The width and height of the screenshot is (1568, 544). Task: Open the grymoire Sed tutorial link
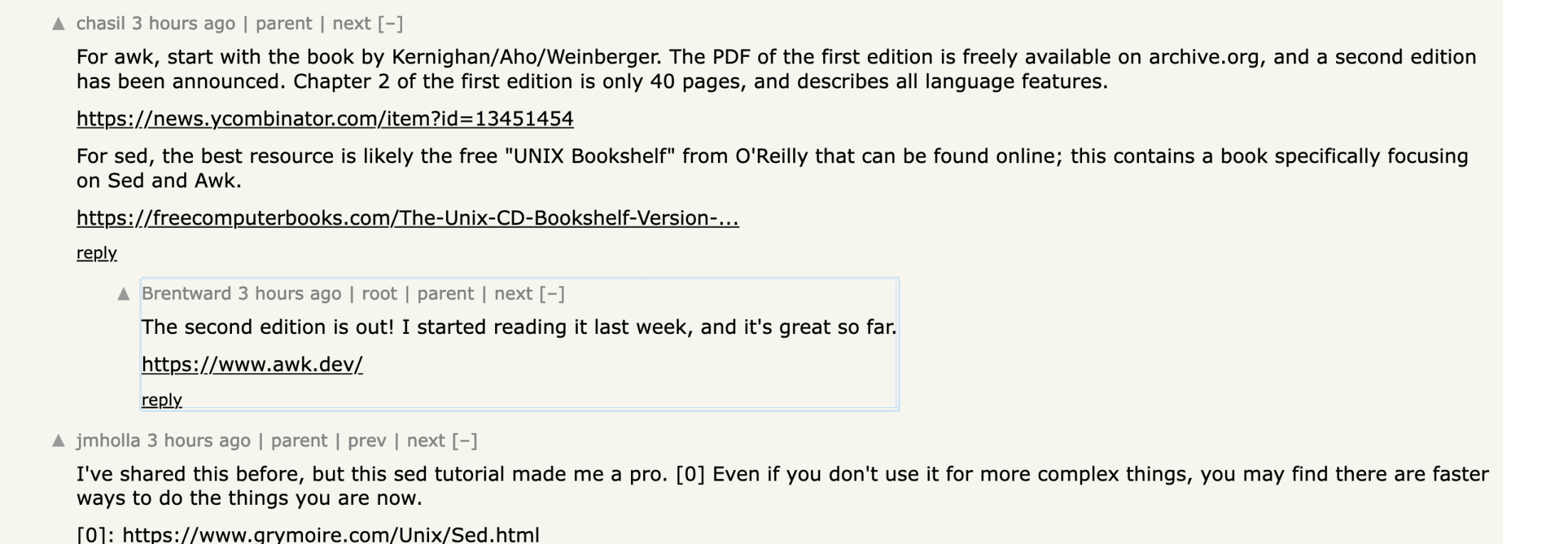coord(330,535)
